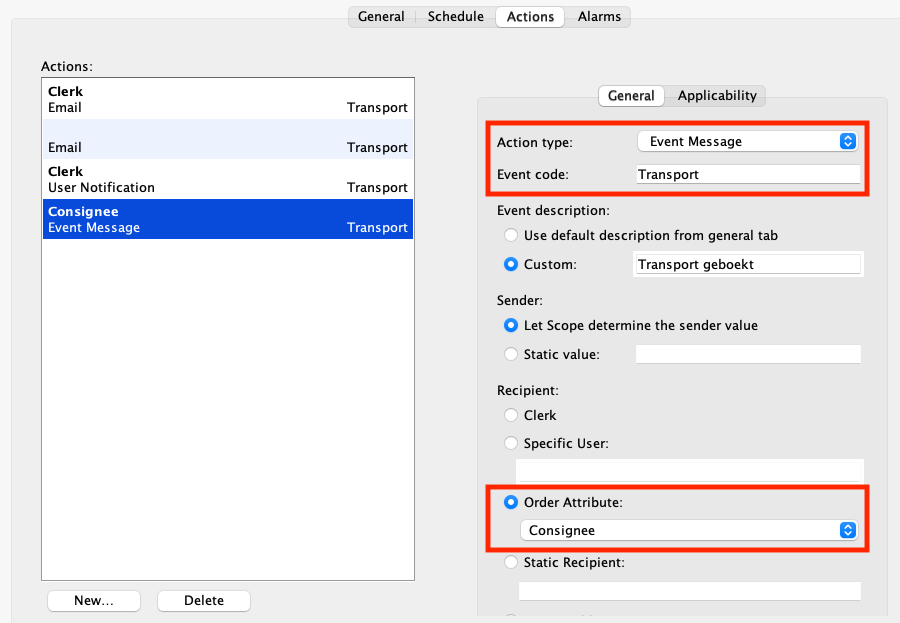Expand the Order Attribute Consignee dropdown
This screenshot has width=900, height=623.
689,531
